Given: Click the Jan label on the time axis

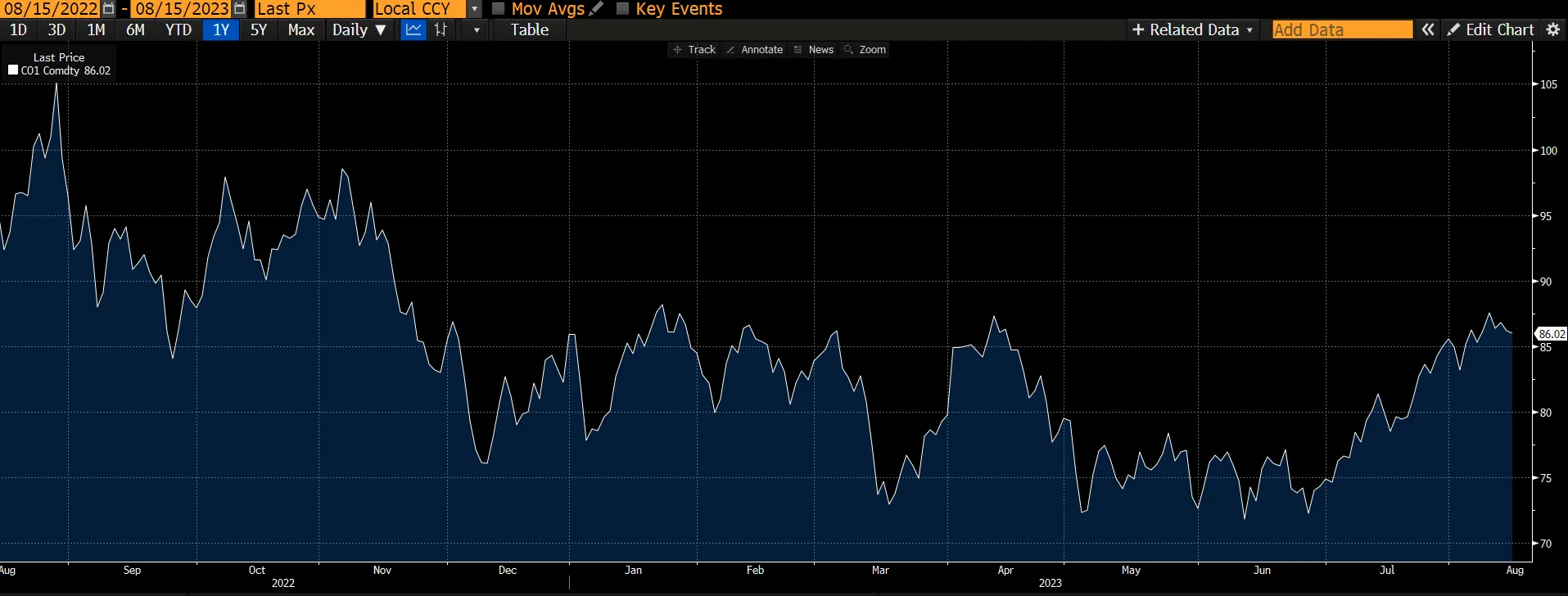Looking at the screenshot, I should coord(633,570).
